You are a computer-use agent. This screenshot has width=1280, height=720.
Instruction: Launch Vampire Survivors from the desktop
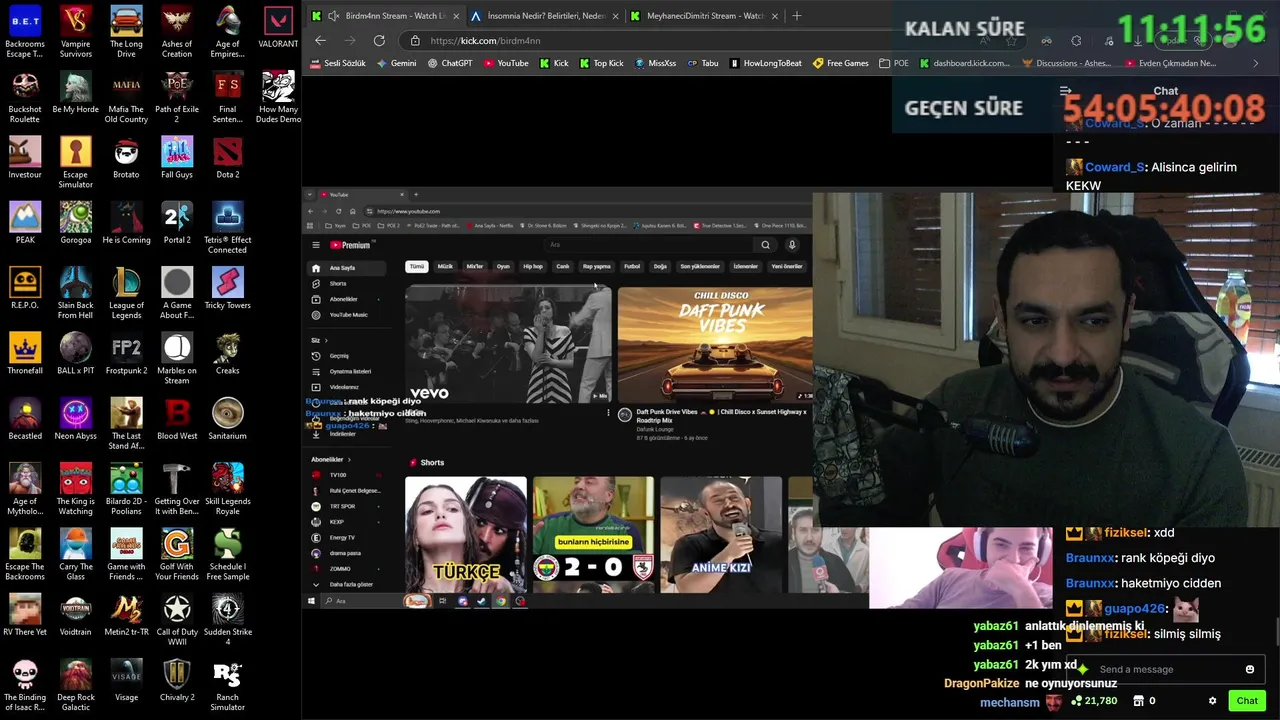point(76,31)
